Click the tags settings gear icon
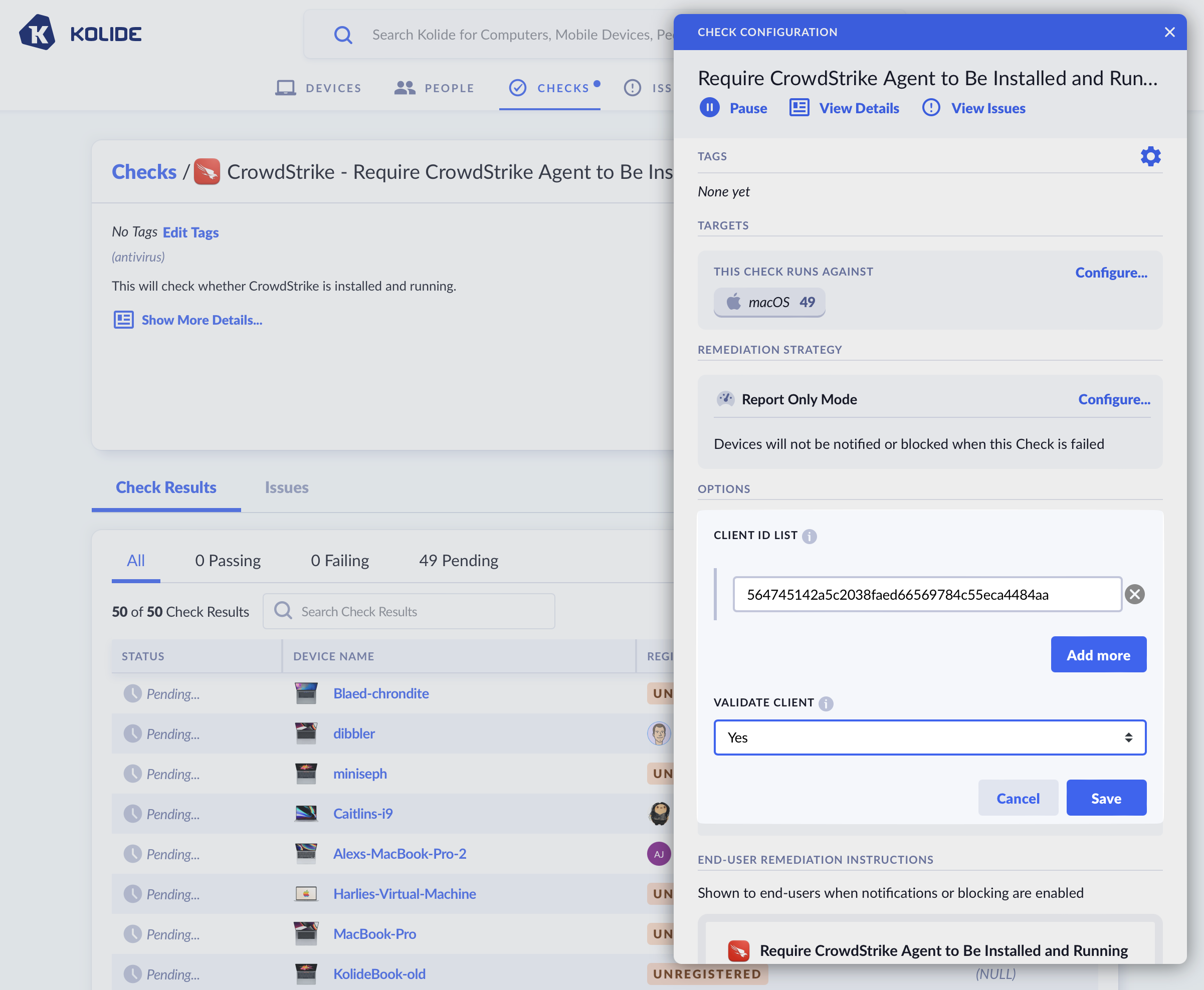 pyautogui.click(x=1150, y=156)
